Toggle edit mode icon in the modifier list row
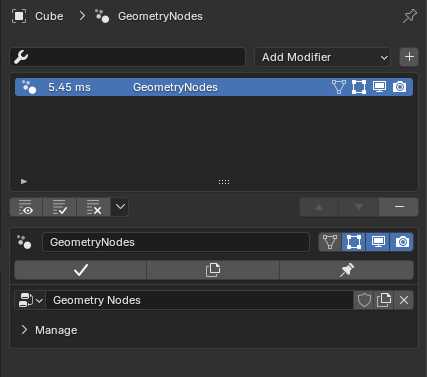The image size is (427, 377). pos(359,87)
